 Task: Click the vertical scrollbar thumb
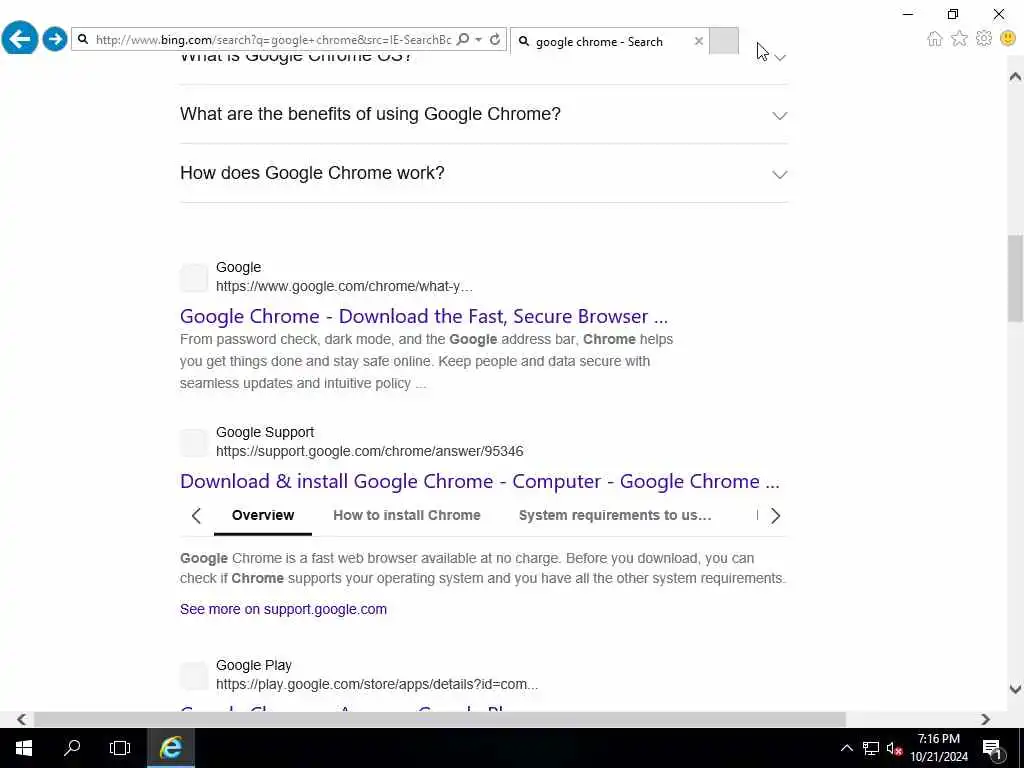pyautogui.click(x=1015, y=278)
